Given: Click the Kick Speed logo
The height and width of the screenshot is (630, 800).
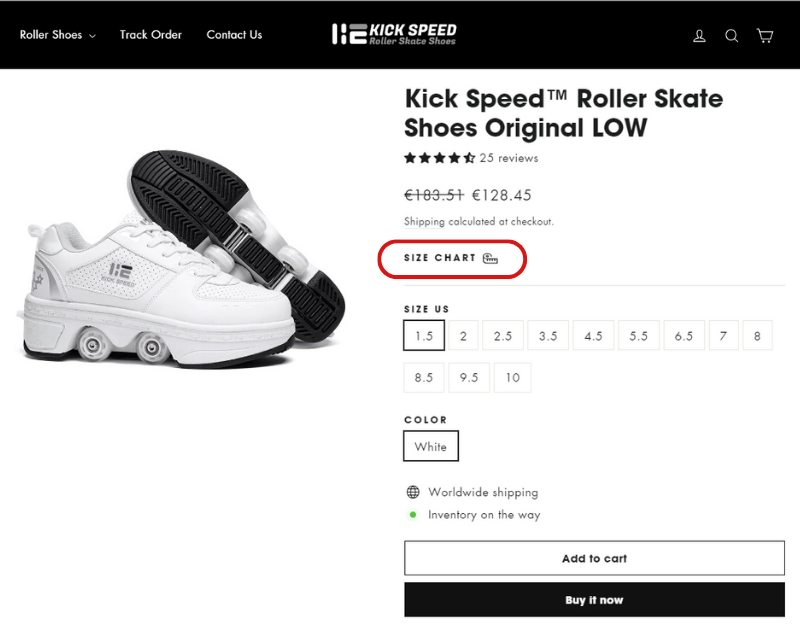Looking at the screenshot, I should coord(394,35).
